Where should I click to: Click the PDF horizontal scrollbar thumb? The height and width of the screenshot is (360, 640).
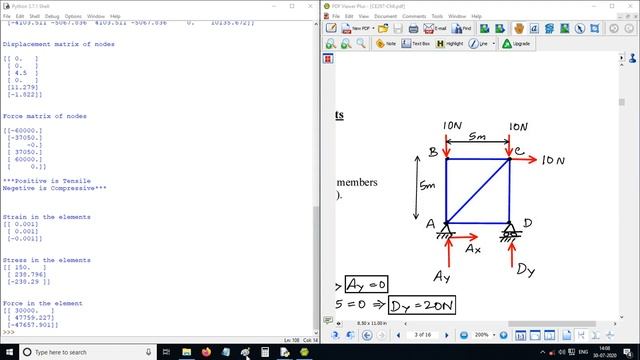click(552, 324)
